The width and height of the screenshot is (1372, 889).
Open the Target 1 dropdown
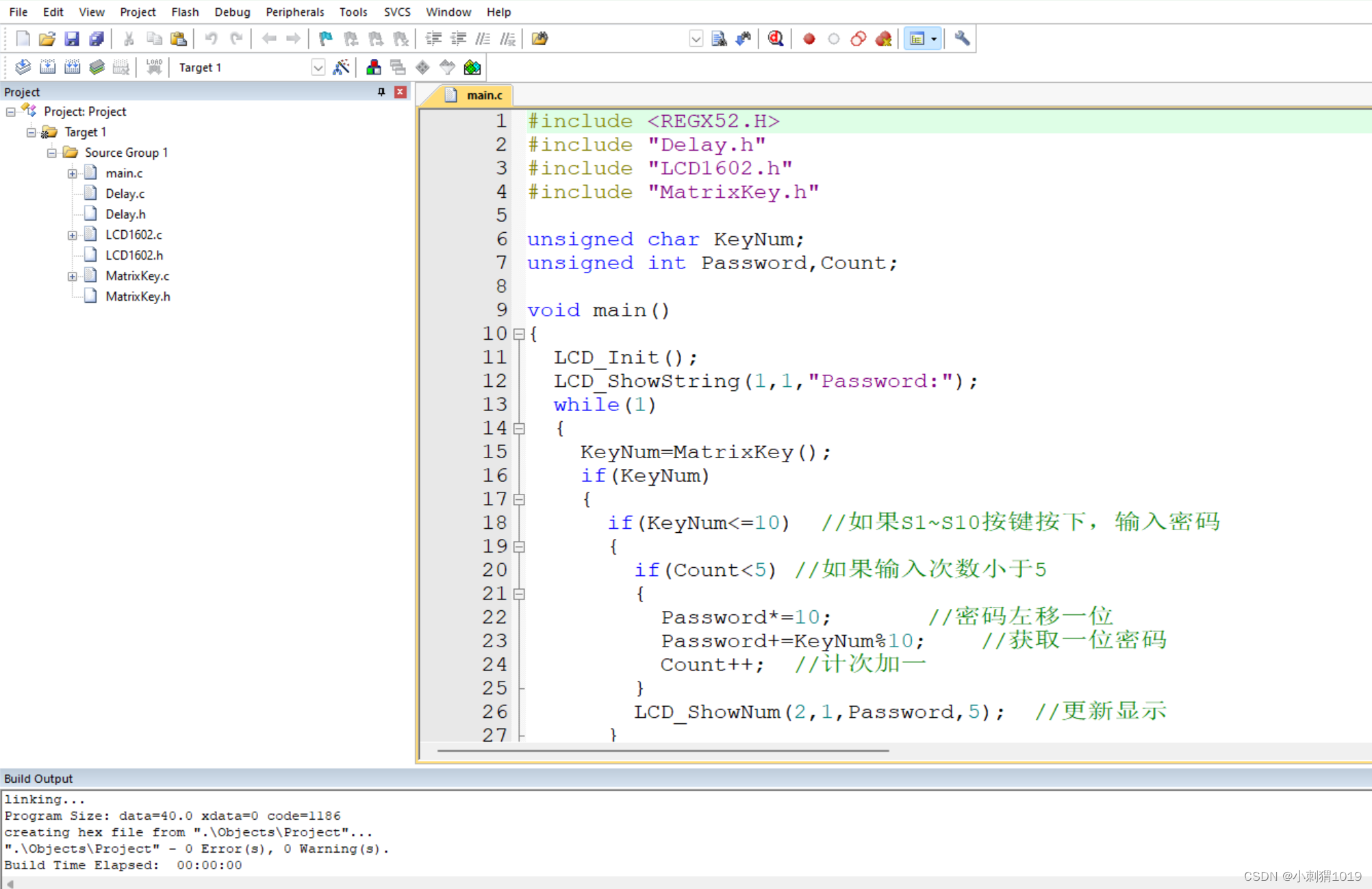tap(318, 67)
